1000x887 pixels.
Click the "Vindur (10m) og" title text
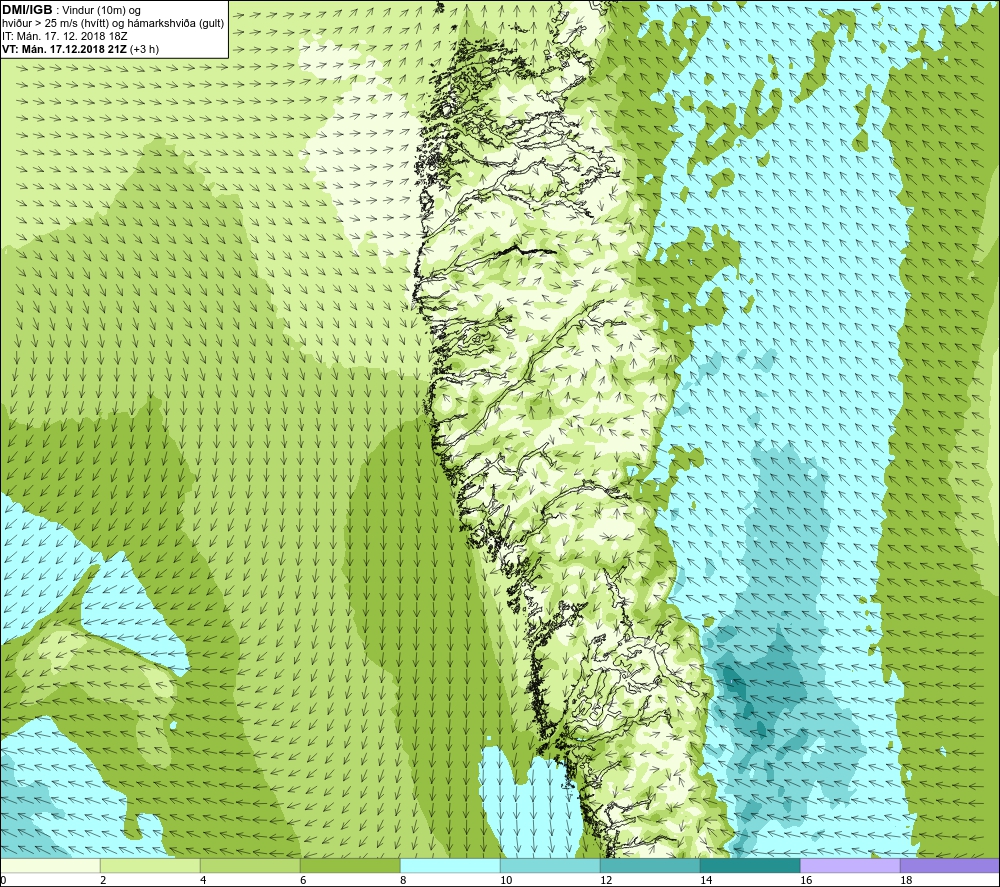101,10
